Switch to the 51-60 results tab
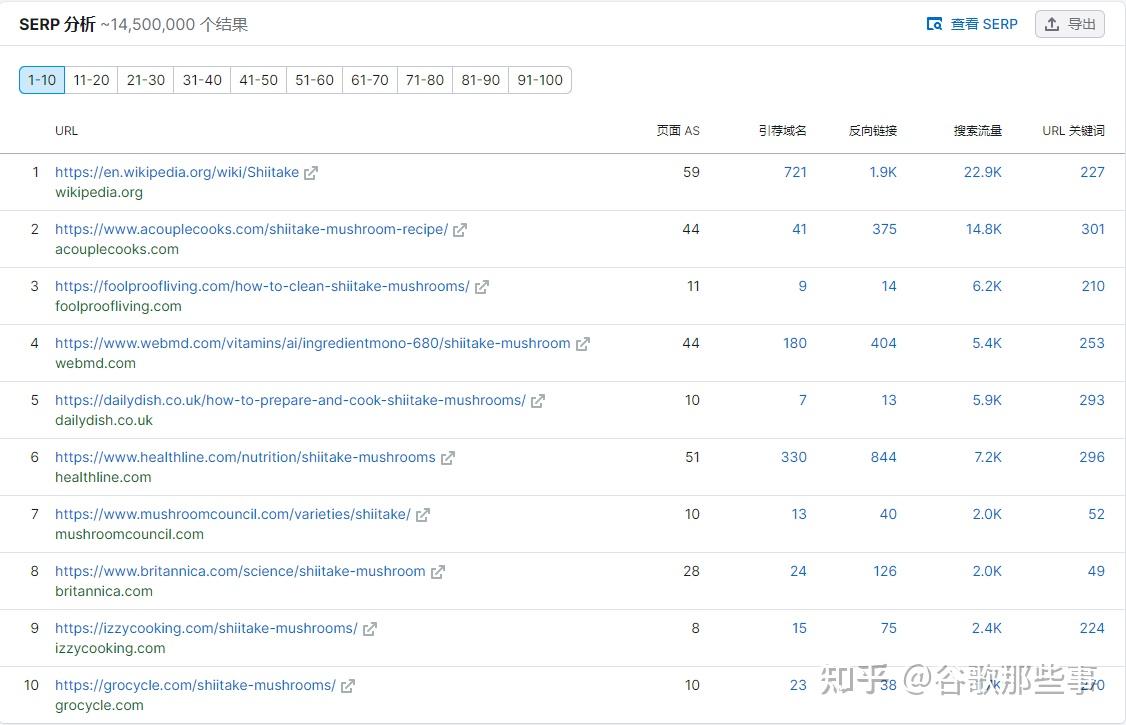This screenshot has height=725, width=1126. tap(315, 80)
